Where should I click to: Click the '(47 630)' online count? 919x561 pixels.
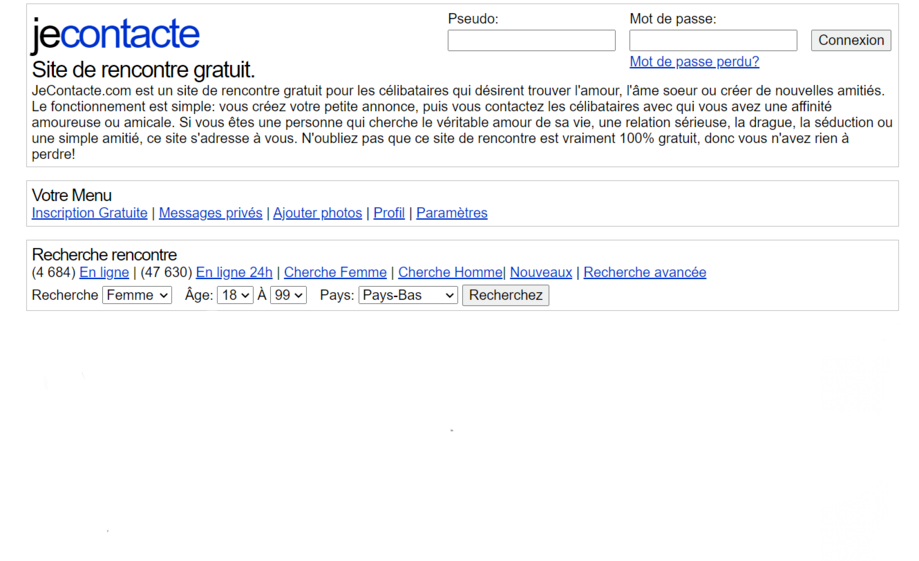click(166, 272)
